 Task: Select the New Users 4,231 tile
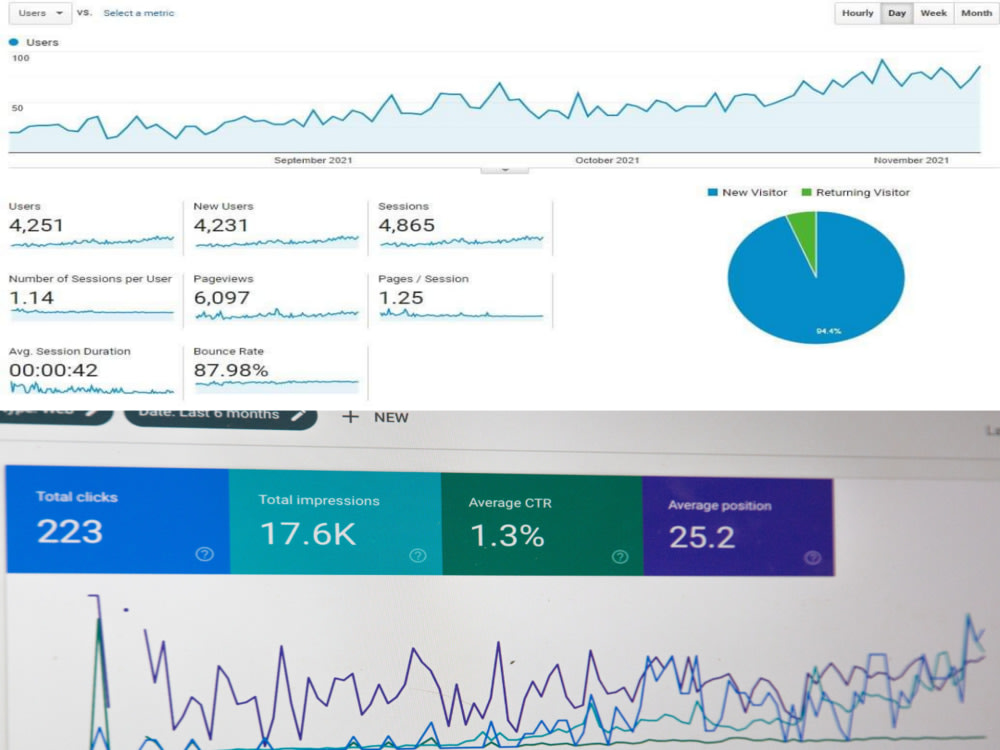tap(276, 226)
